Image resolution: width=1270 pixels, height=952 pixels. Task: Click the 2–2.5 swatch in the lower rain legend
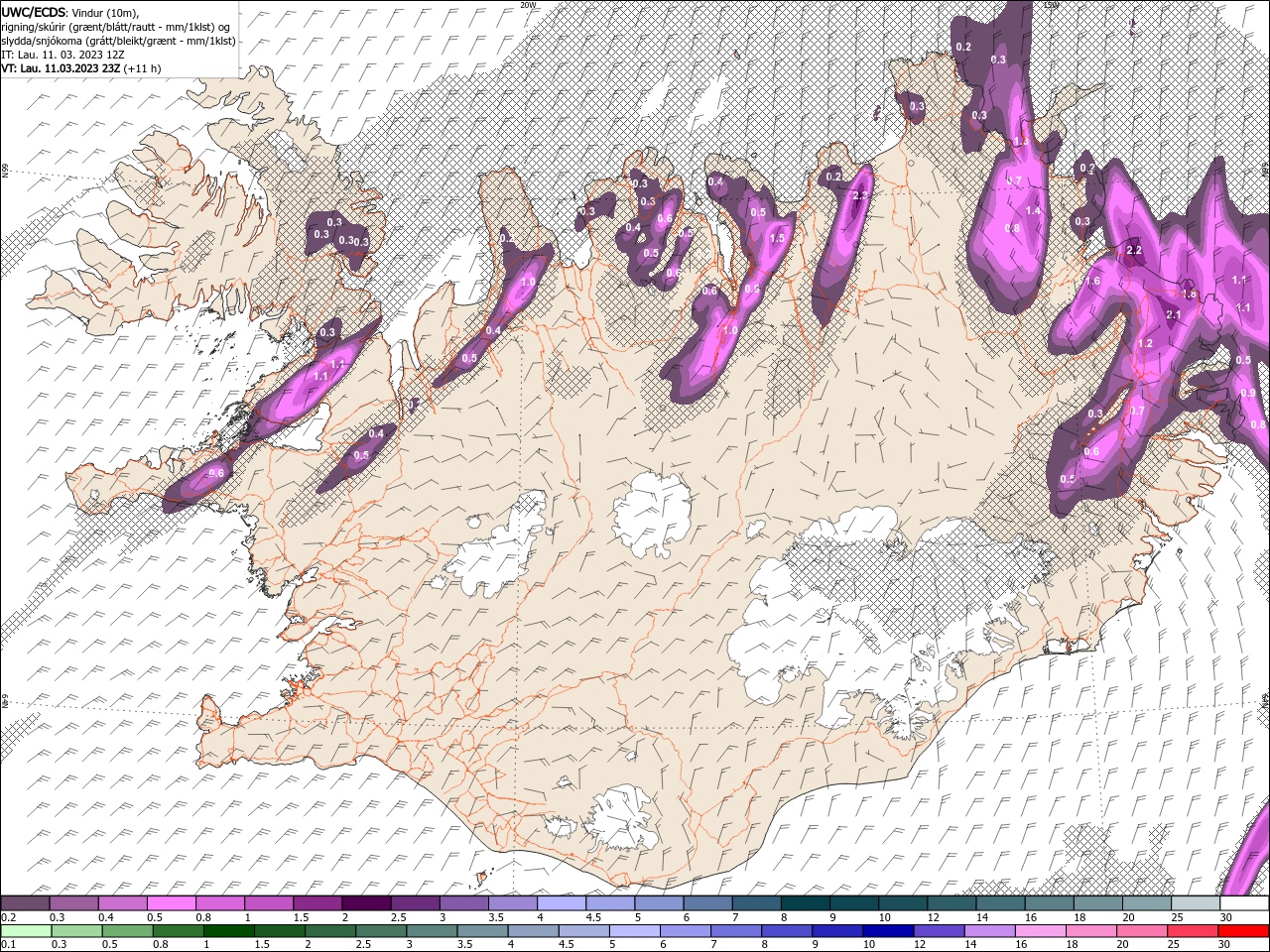point(329,931)
